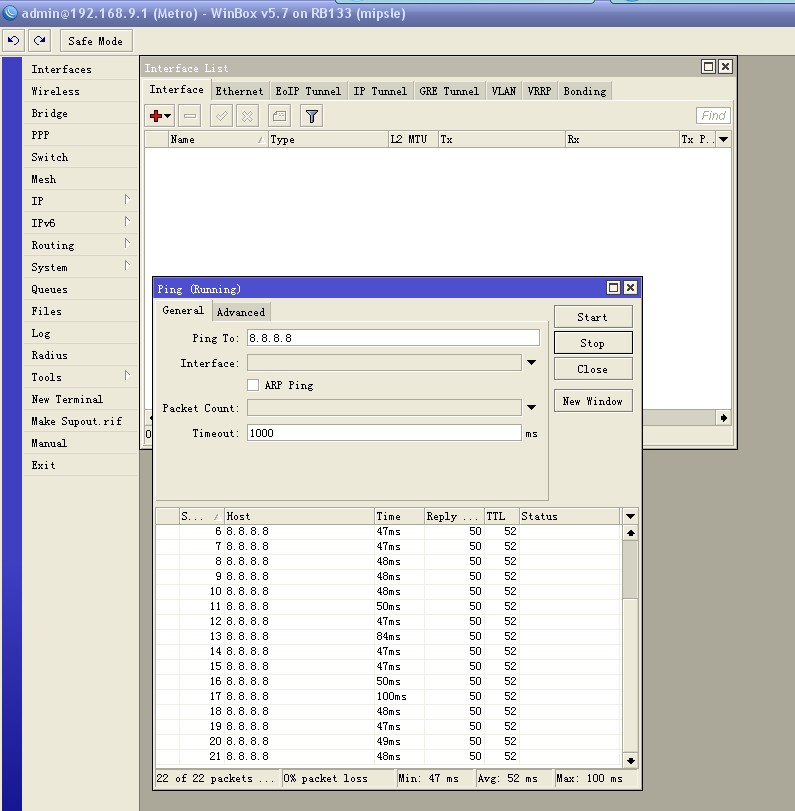Screen dimensions: 795x811
Task: Click the New Window button
Action: (593, 401)
